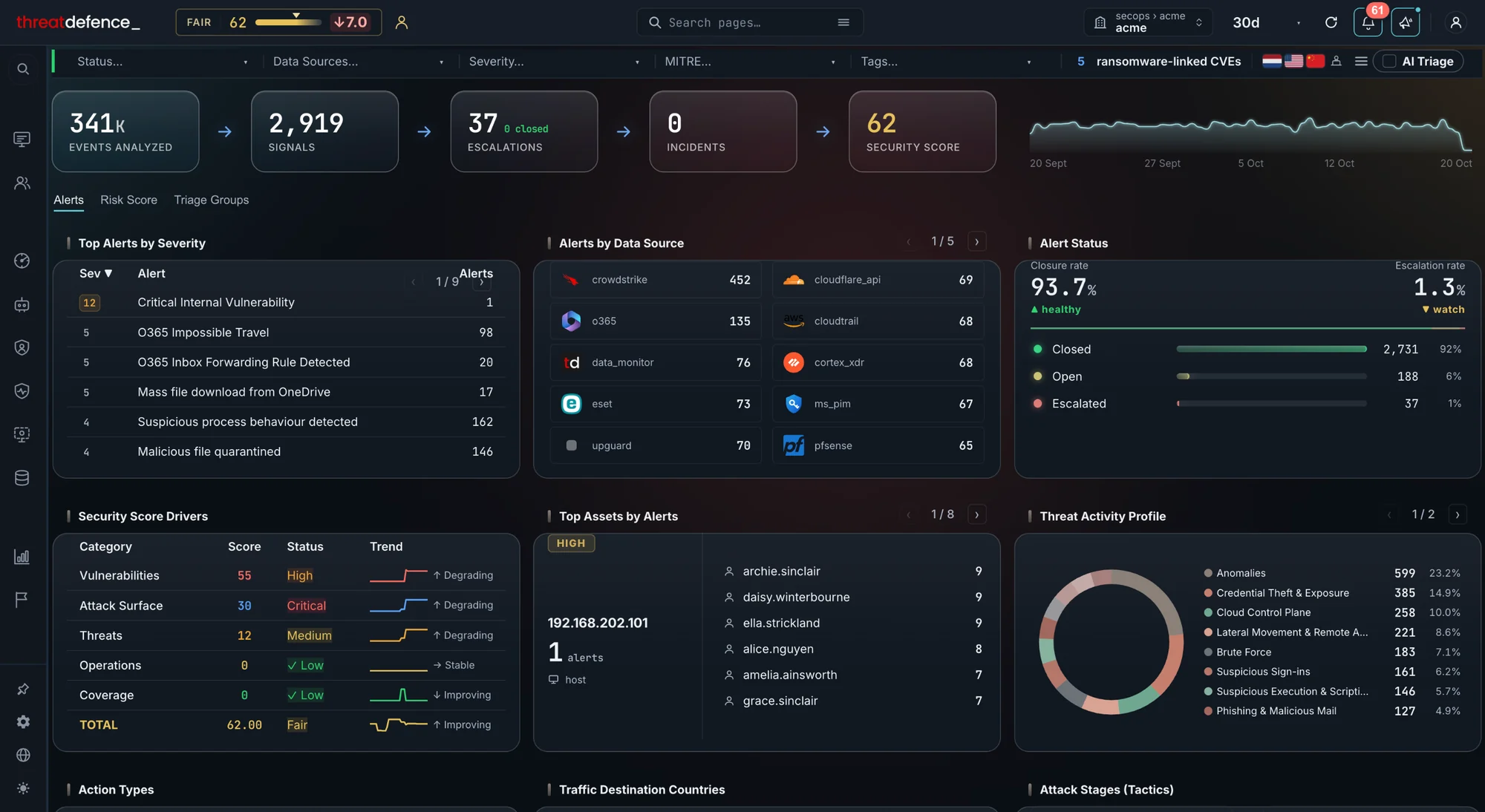
Task: Click the list lines icon beside AI Triage
Action: pyautogui.click(x=1361, y=61)
